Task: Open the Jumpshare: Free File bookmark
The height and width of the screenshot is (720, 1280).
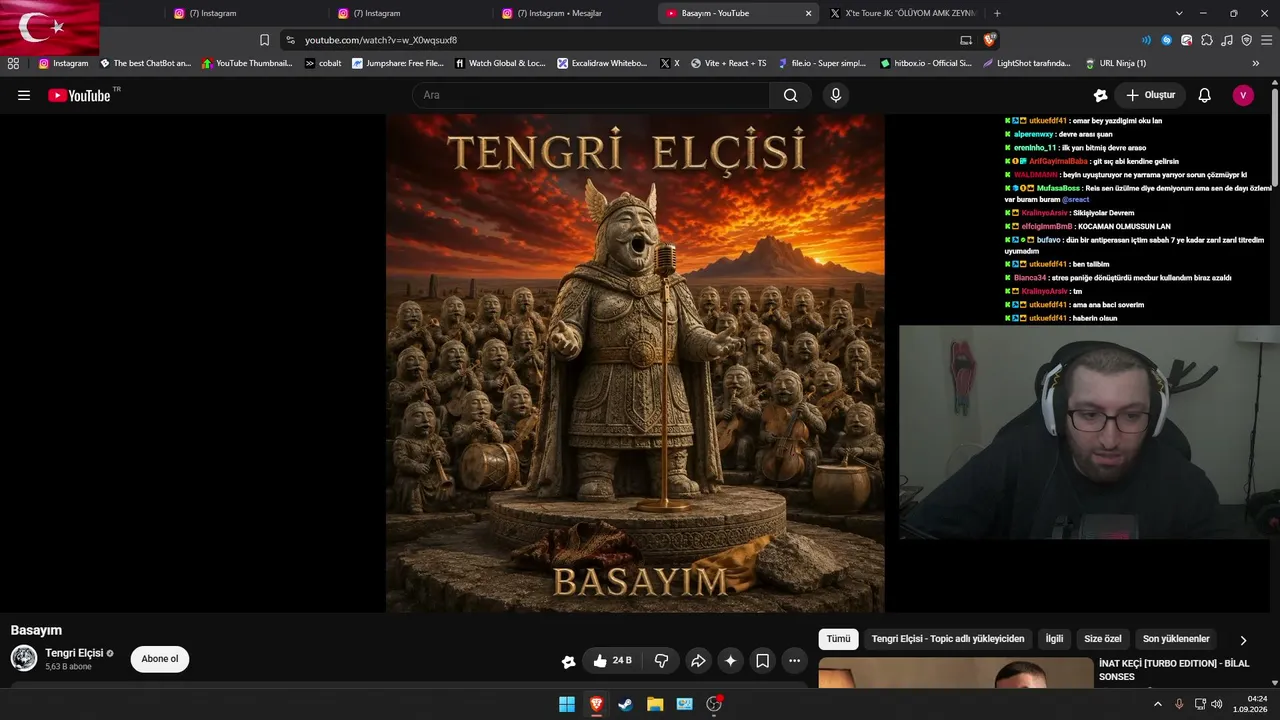Action: (398, 63)
